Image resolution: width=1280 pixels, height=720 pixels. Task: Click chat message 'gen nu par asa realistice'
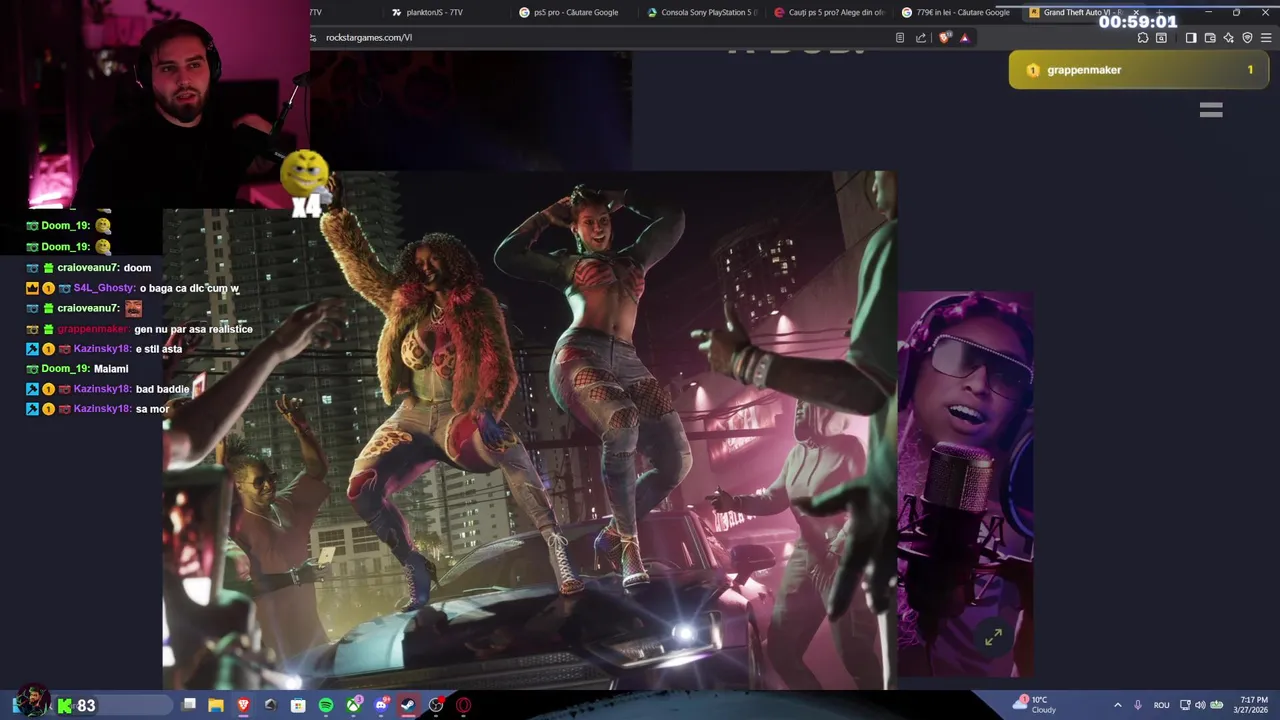click(x=193, y=329)
